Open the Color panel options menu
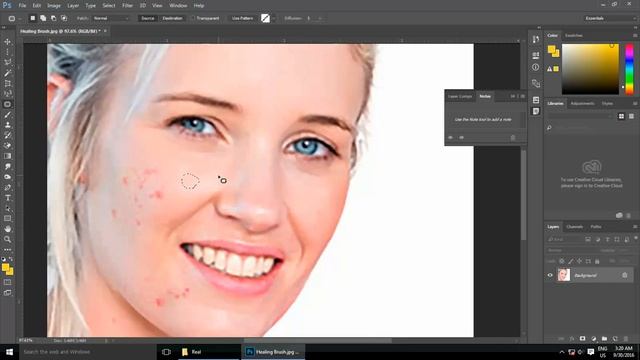 click(x=635, y=36)
